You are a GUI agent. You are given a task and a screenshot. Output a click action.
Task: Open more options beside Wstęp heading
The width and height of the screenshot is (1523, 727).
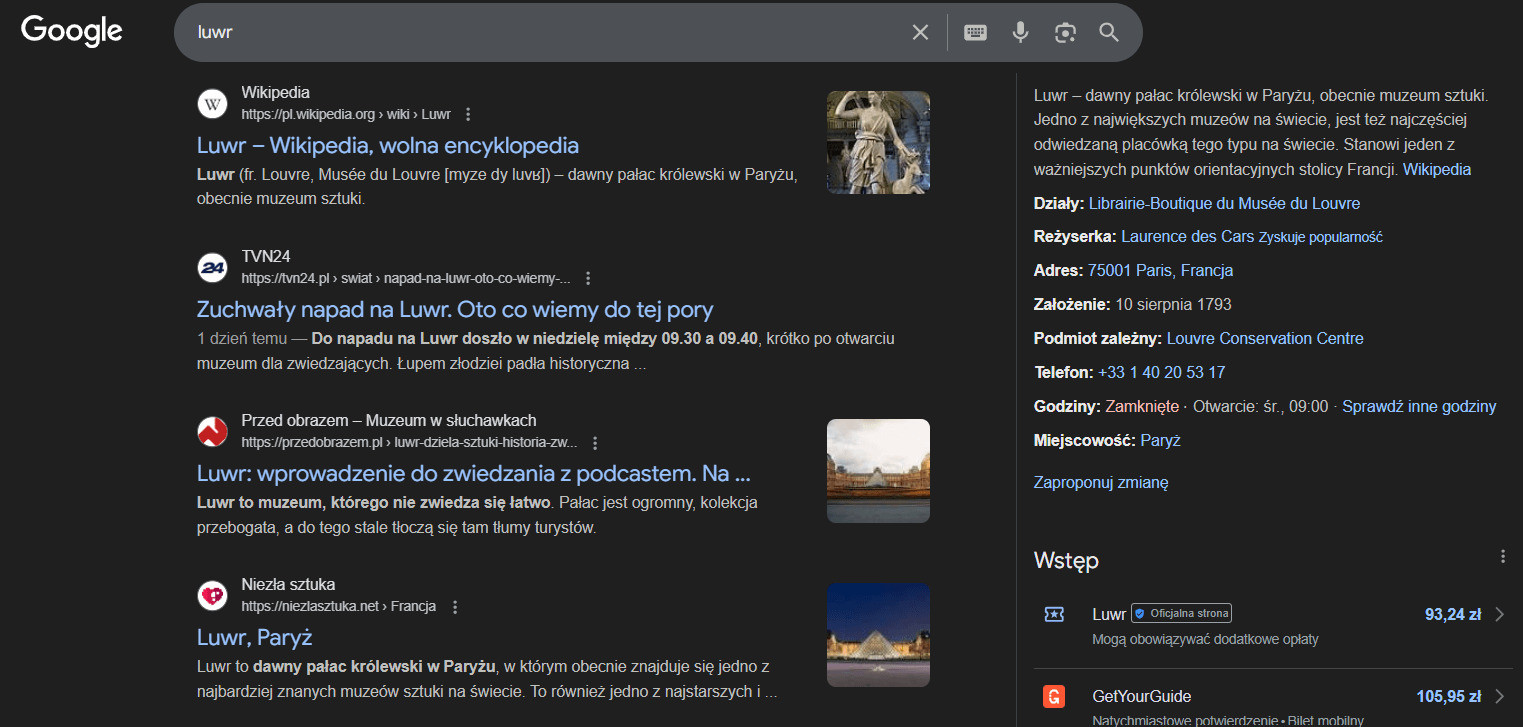(x=1501, y=557)
